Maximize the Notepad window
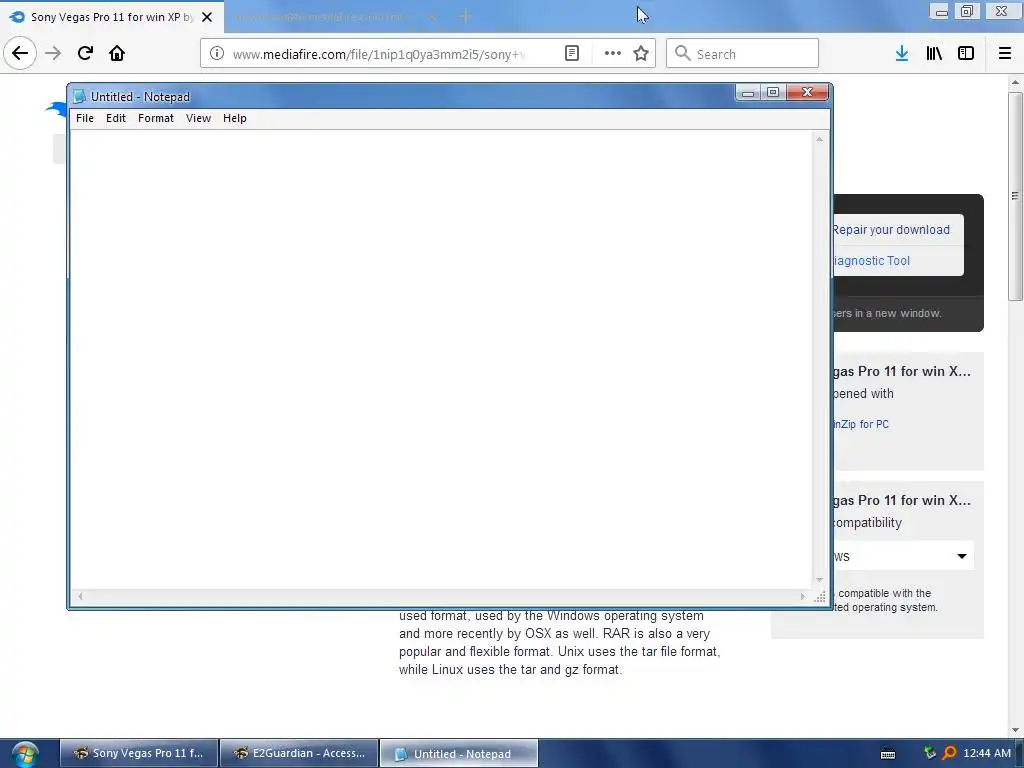The height and width of the screenshot is (768, 1024). pos(773,93)
